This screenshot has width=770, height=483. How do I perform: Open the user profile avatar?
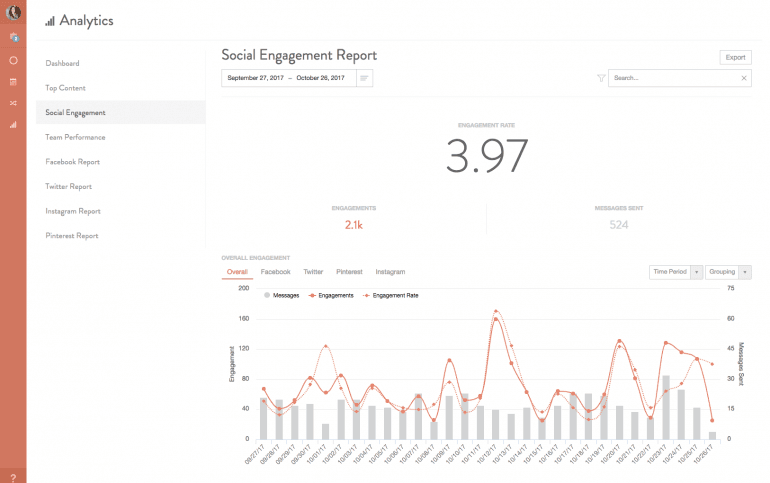point(13,13)
